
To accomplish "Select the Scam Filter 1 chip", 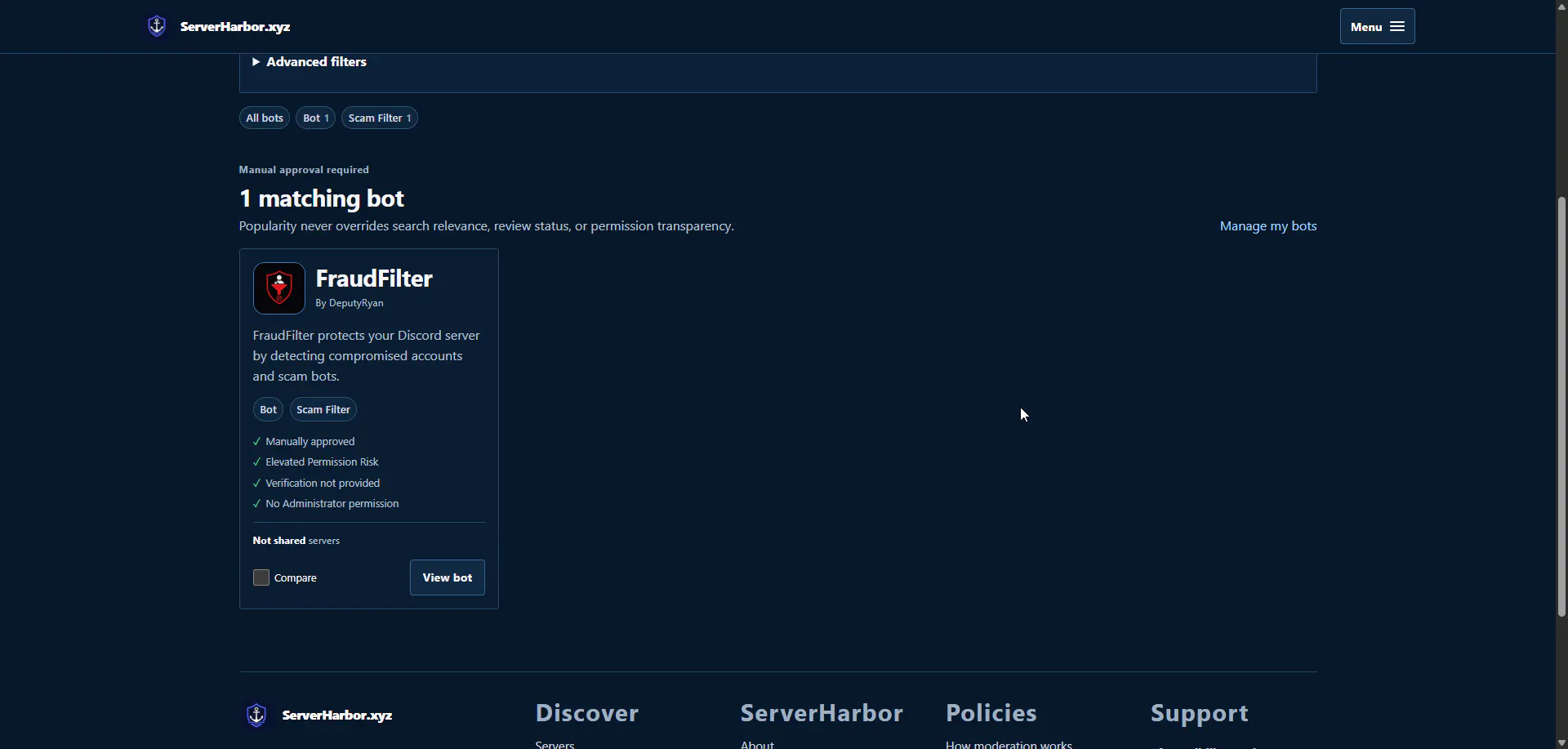I will (x=380, y=118).
